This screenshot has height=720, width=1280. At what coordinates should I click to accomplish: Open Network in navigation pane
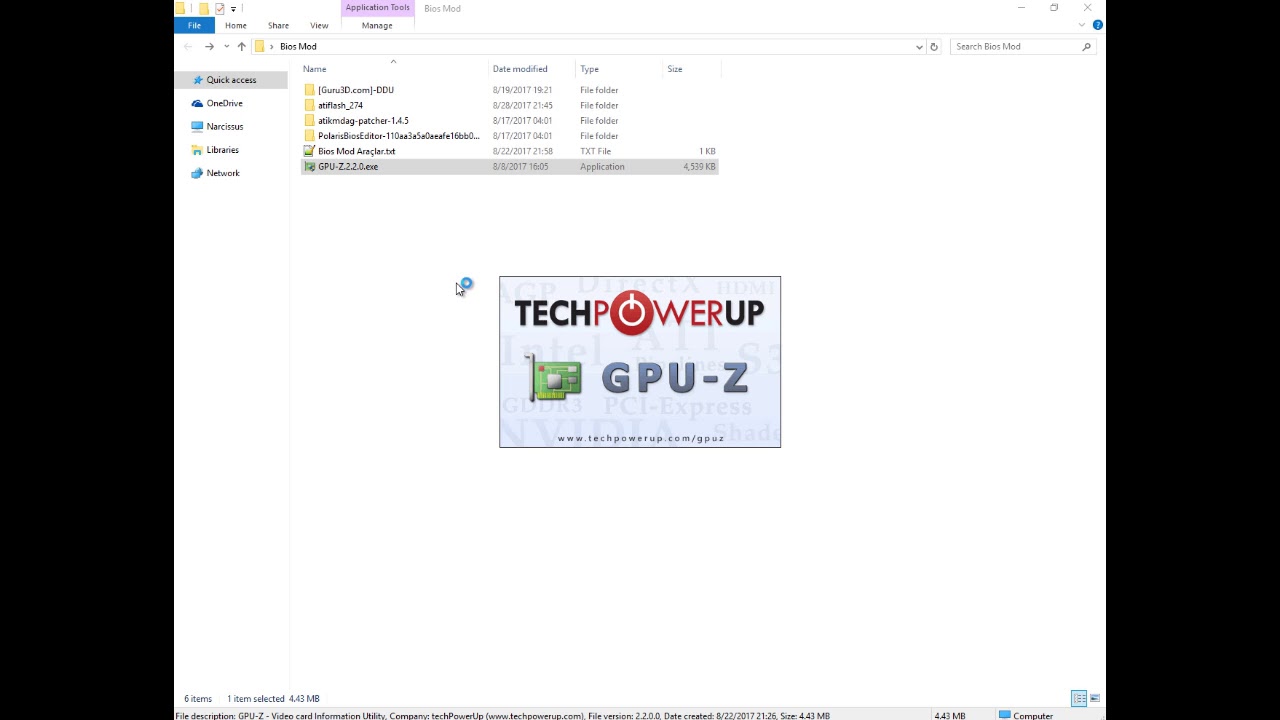click(223, 173)
